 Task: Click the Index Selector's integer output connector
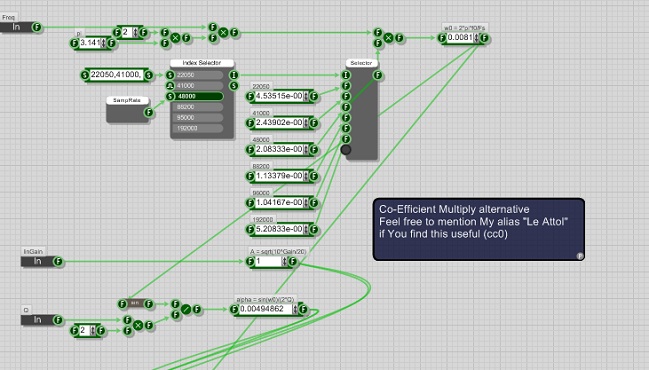coord(234,75)
